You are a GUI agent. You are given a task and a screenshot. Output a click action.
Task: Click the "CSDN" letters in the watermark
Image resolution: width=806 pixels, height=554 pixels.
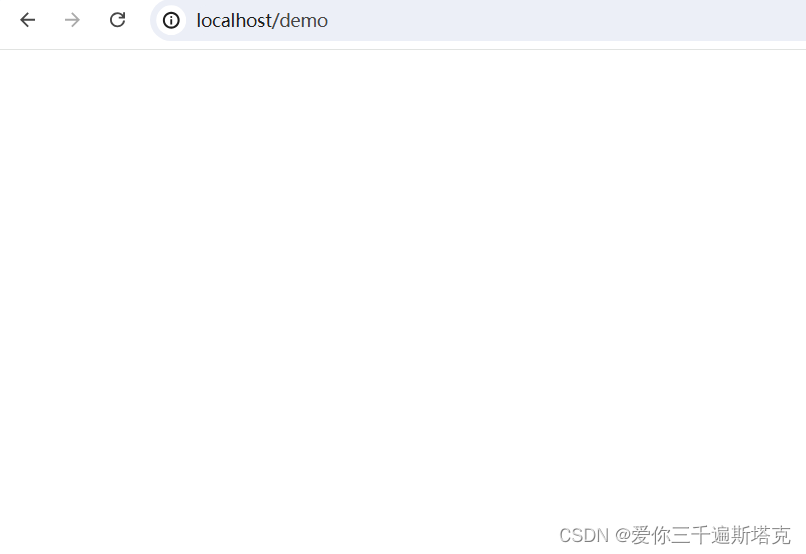(x=583, y=535)
